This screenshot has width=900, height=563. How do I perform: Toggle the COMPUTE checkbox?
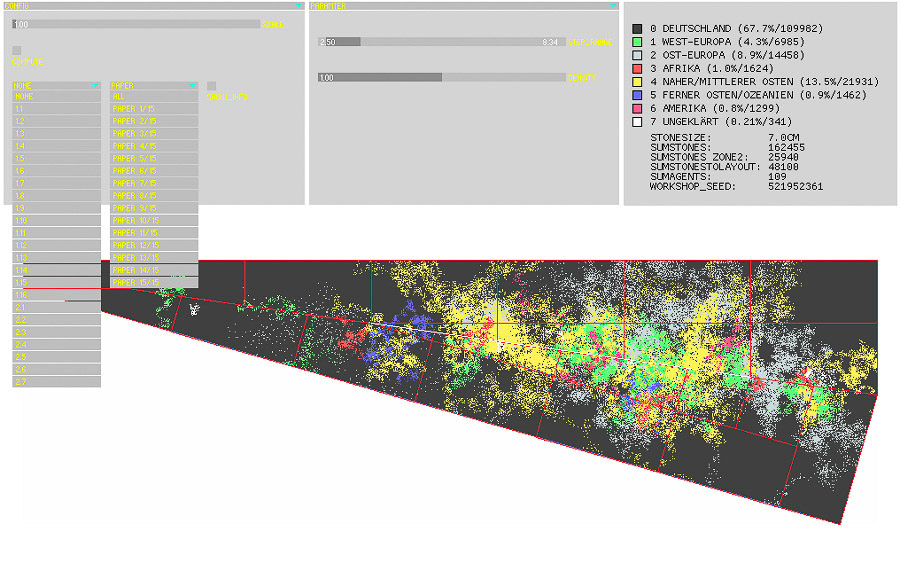click(x=17, y=51)
